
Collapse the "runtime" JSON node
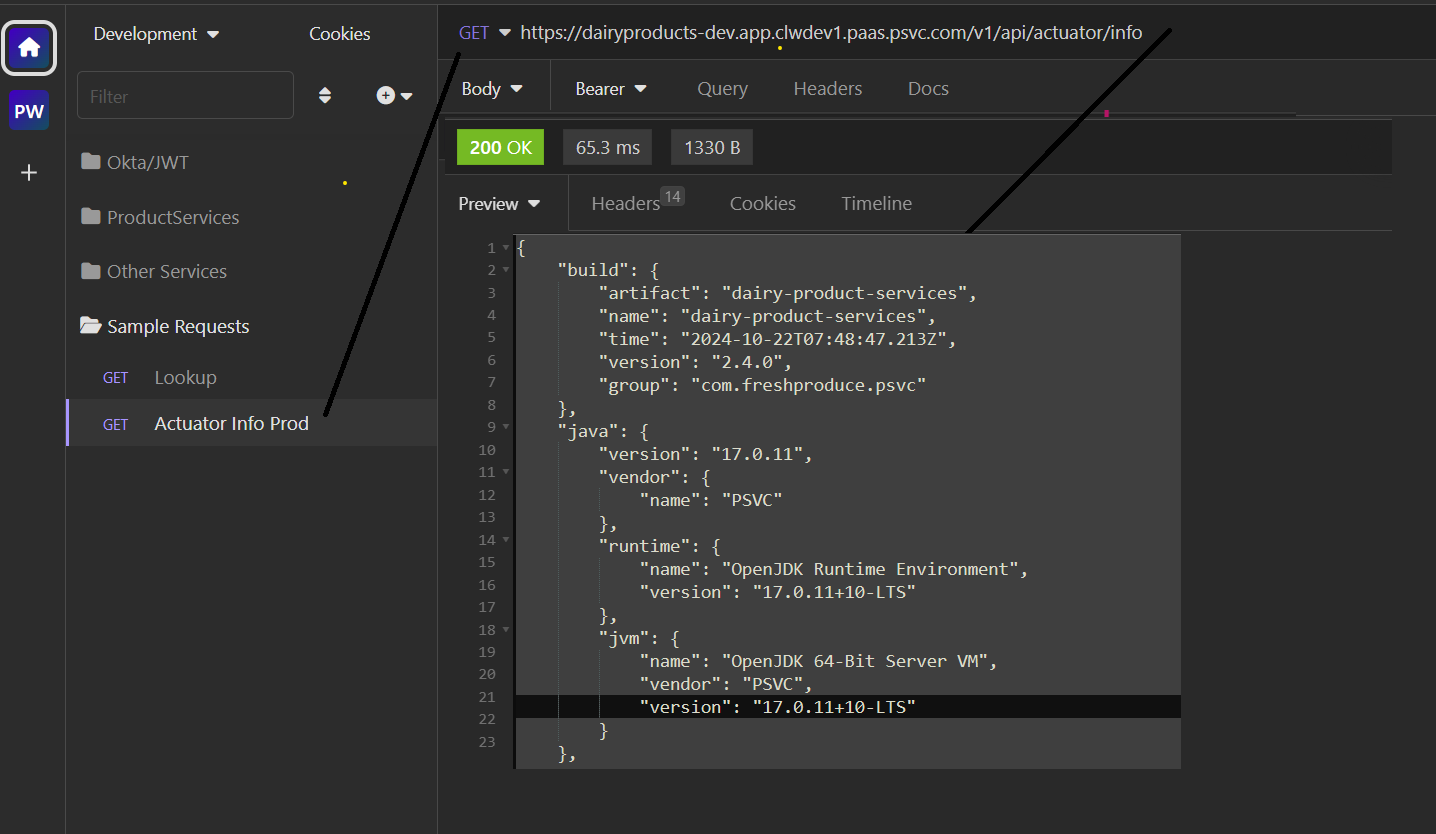(x=506, y=541)
